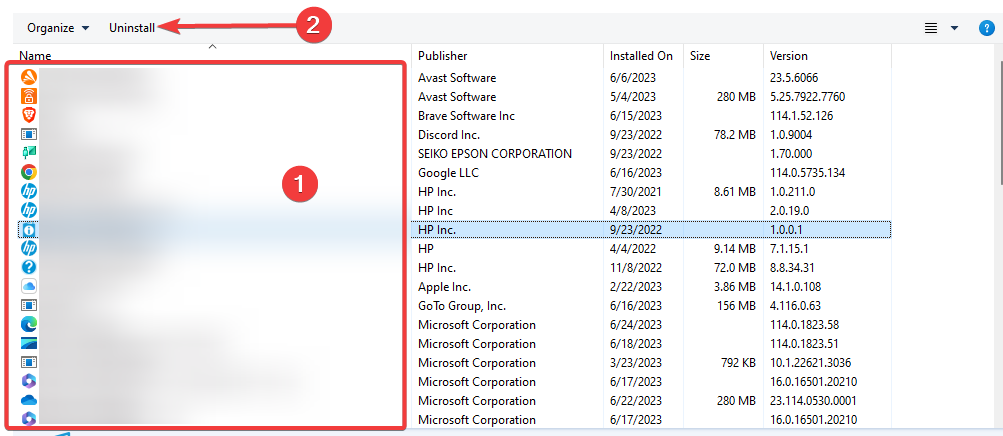Click the 9.14 MB size value
The image size is (1003, 436).
tap(734, 249)
